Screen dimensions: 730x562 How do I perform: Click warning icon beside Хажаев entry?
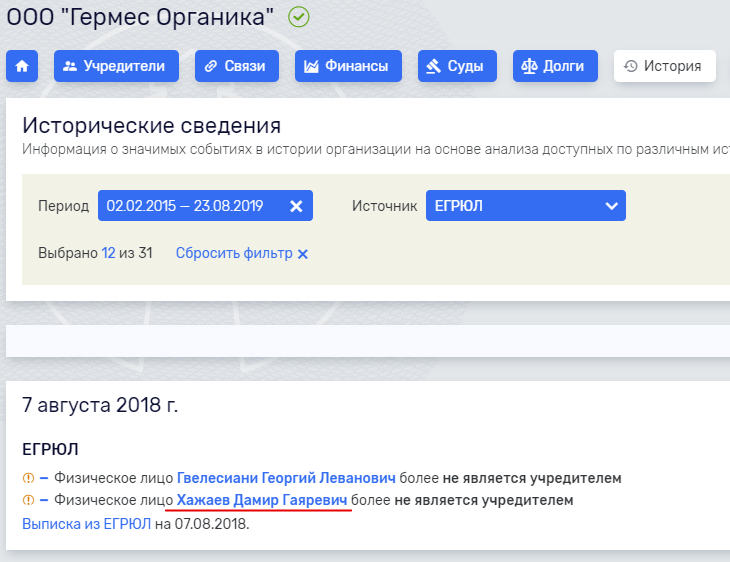click(x=28, y=500)
